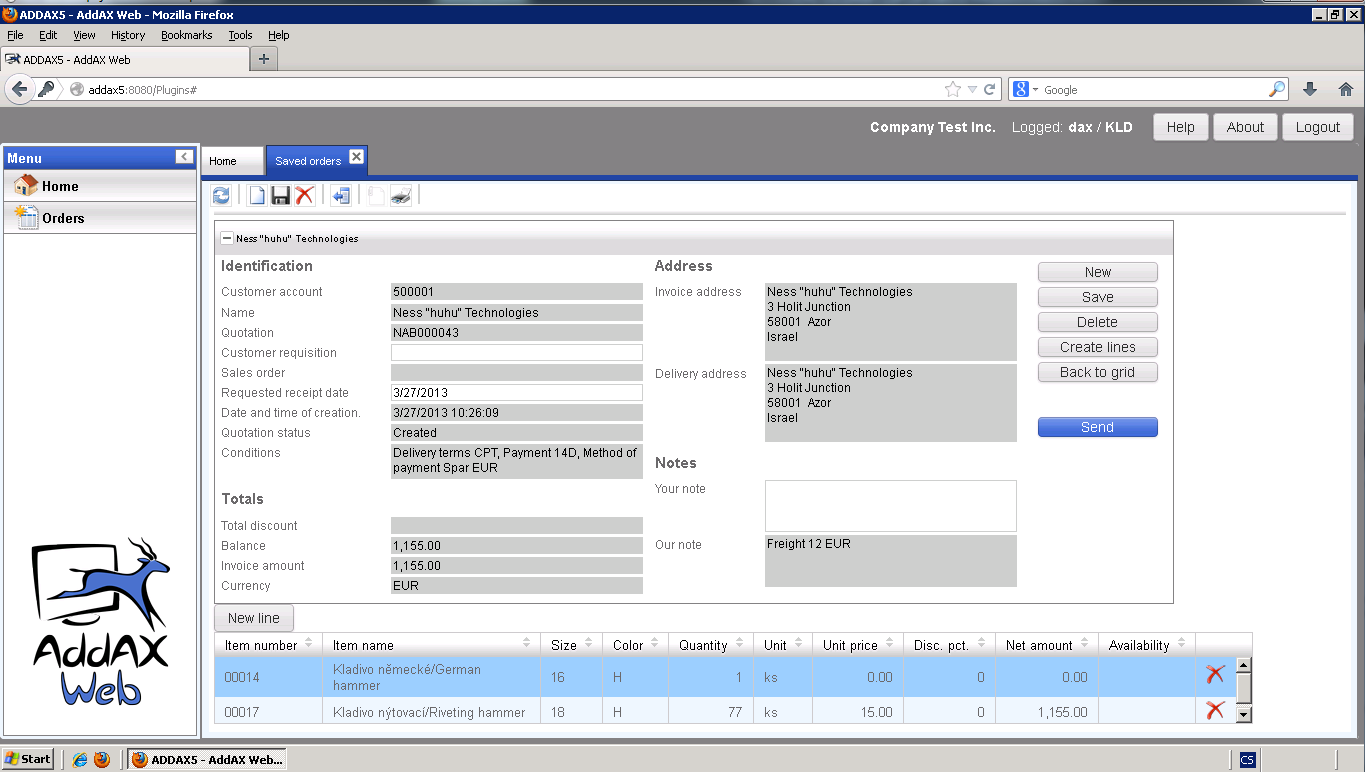Collapse the Ness "huhu" Technologies panel

tap(227, 239)
